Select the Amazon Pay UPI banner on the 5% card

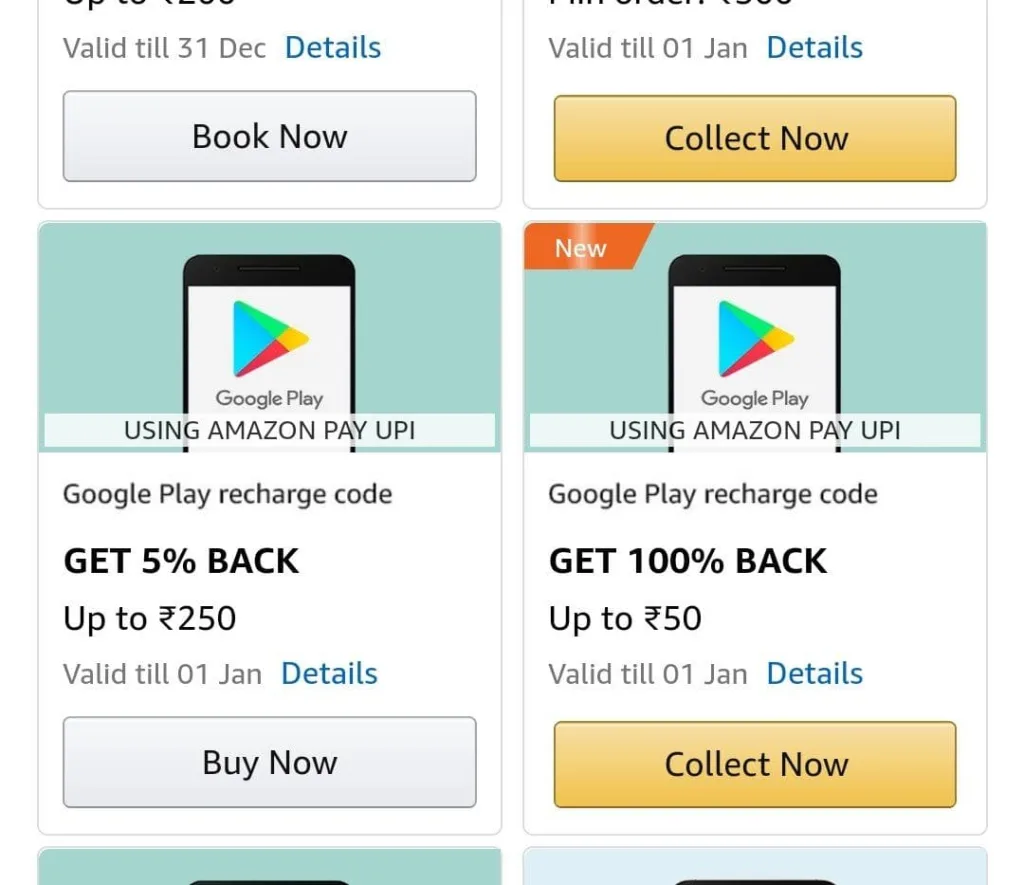click(x=269, y=430)
